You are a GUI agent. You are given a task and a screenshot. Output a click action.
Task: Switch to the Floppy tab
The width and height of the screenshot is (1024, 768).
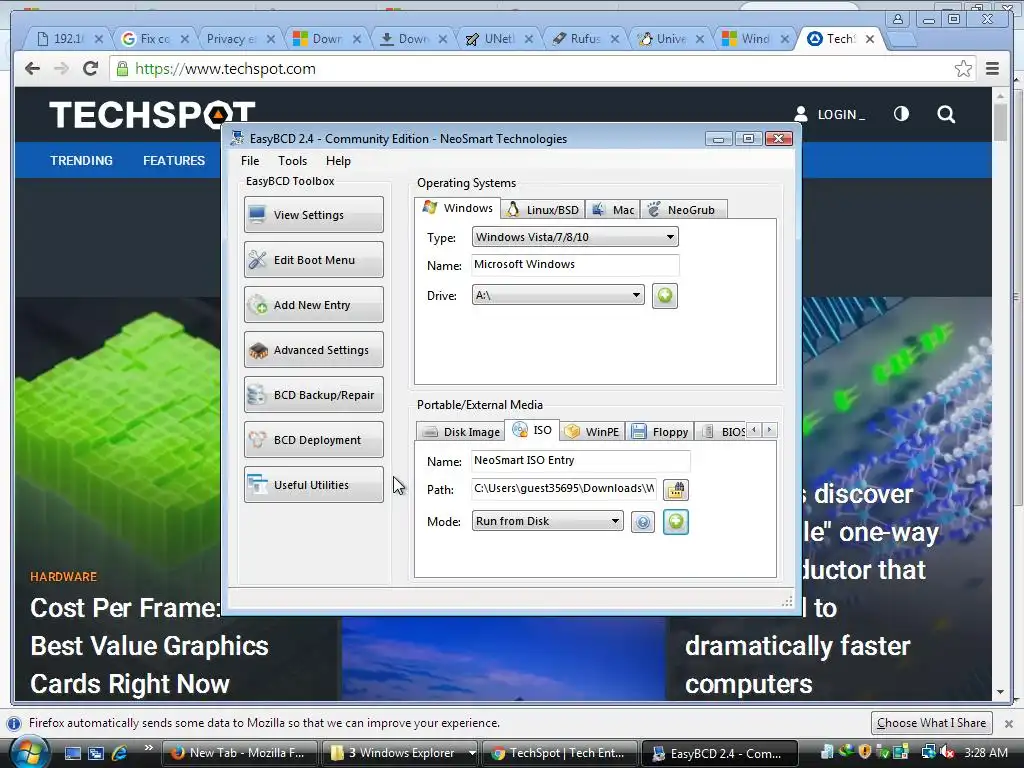click(x=660, y=432)
